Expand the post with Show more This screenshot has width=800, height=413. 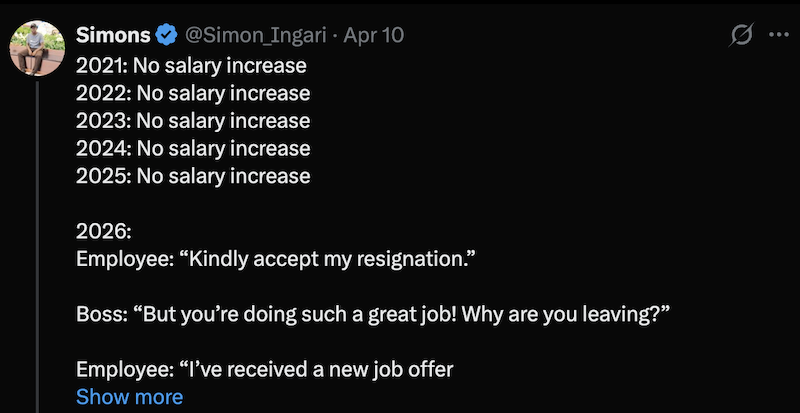(x=129, y=397)
